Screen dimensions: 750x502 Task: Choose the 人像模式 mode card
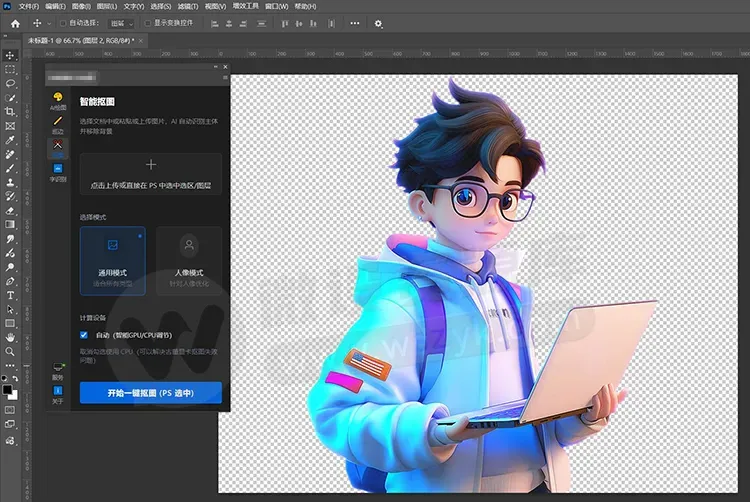(189, 261)
